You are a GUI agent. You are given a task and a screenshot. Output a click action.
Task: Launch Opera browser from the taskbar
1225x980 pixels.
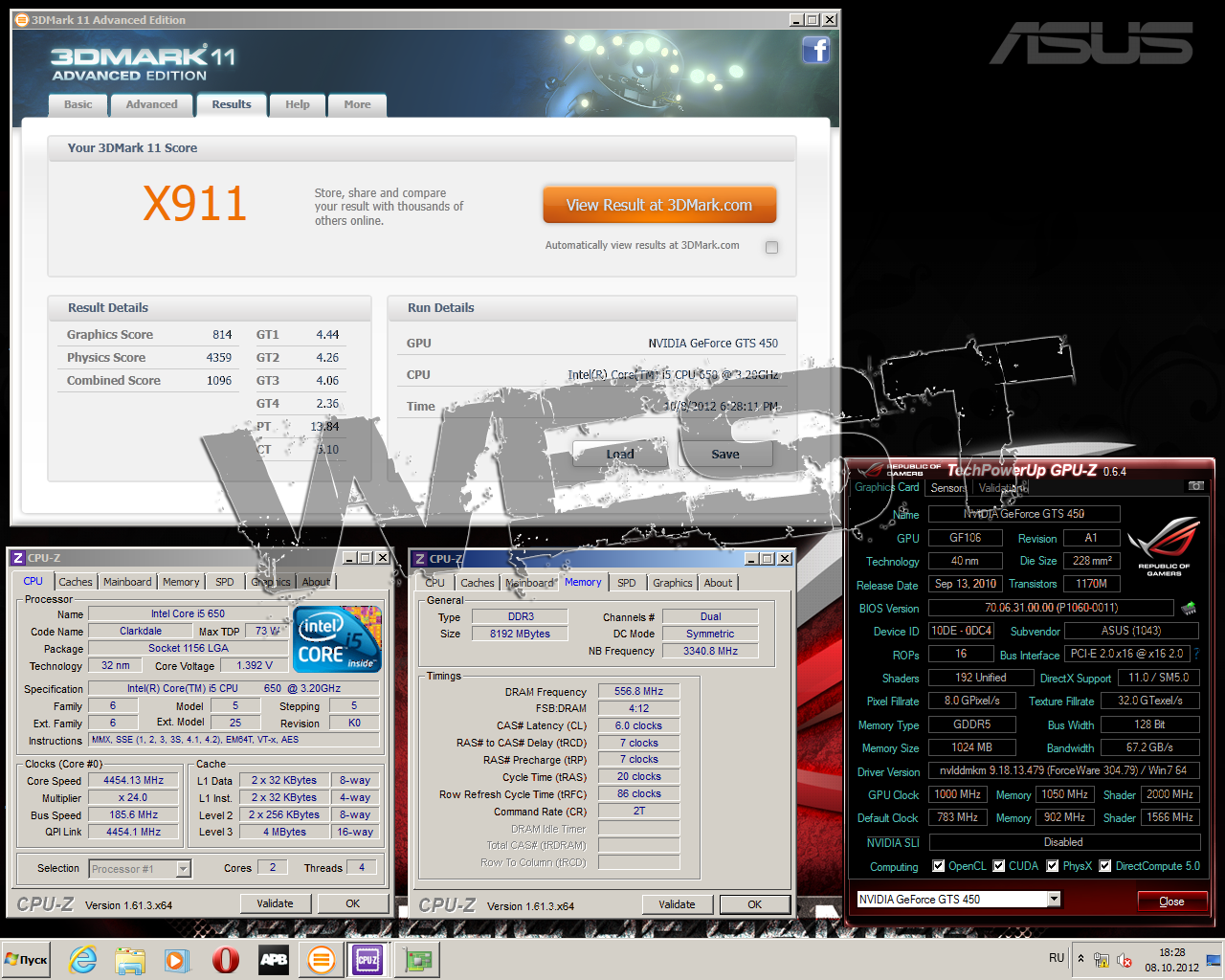226,960
